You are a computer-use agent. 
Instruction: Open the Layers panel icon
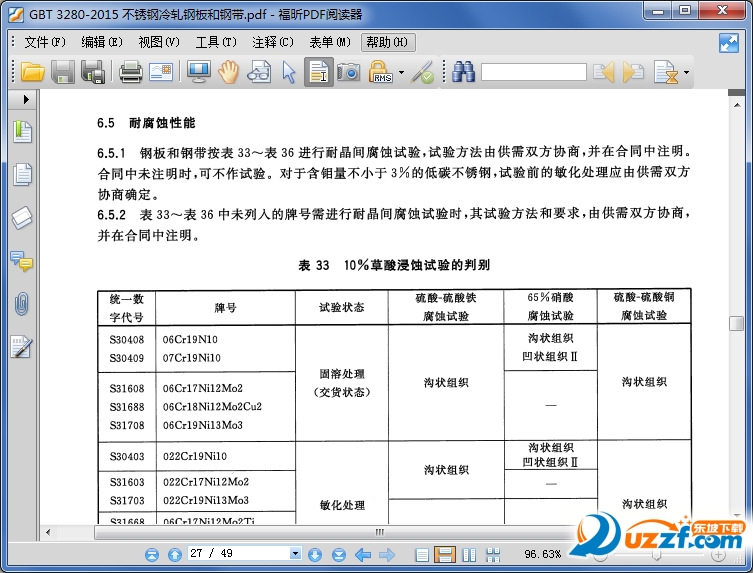click(x=22, y=218)
